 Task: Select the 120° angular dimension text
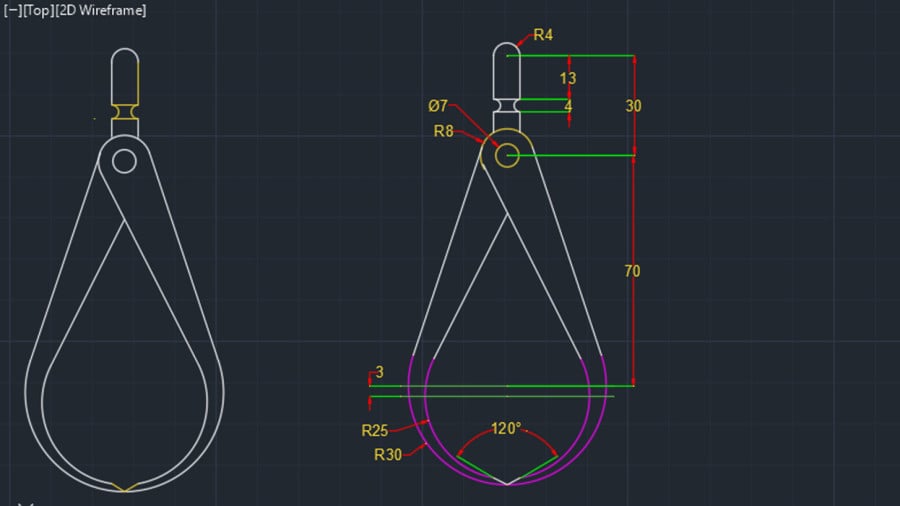click(x=506, y=429)
